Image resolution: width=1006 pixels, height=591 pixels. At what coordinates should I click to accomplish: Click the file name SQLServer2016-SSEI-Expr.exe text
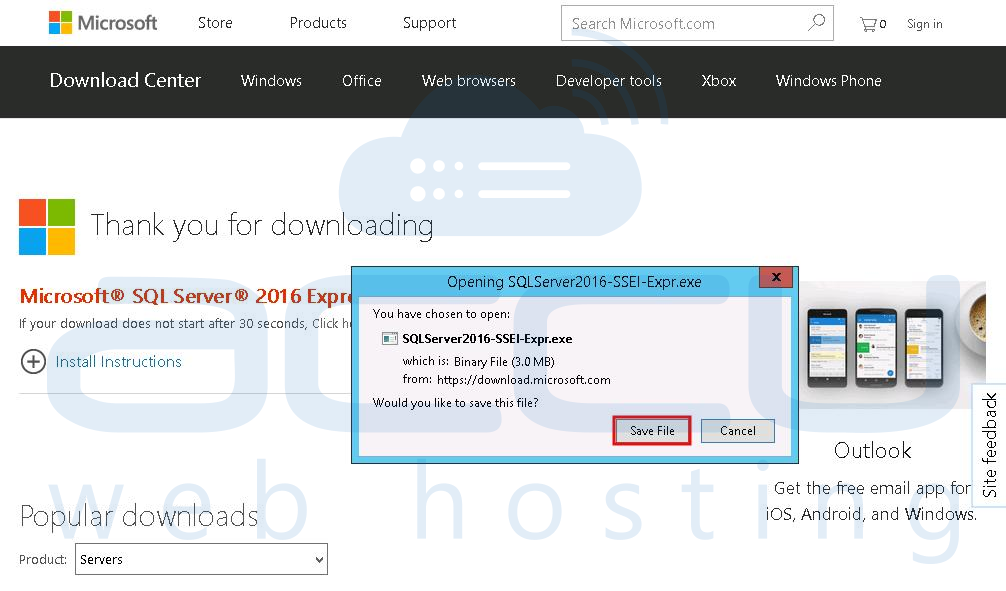[x=487, y=339]
